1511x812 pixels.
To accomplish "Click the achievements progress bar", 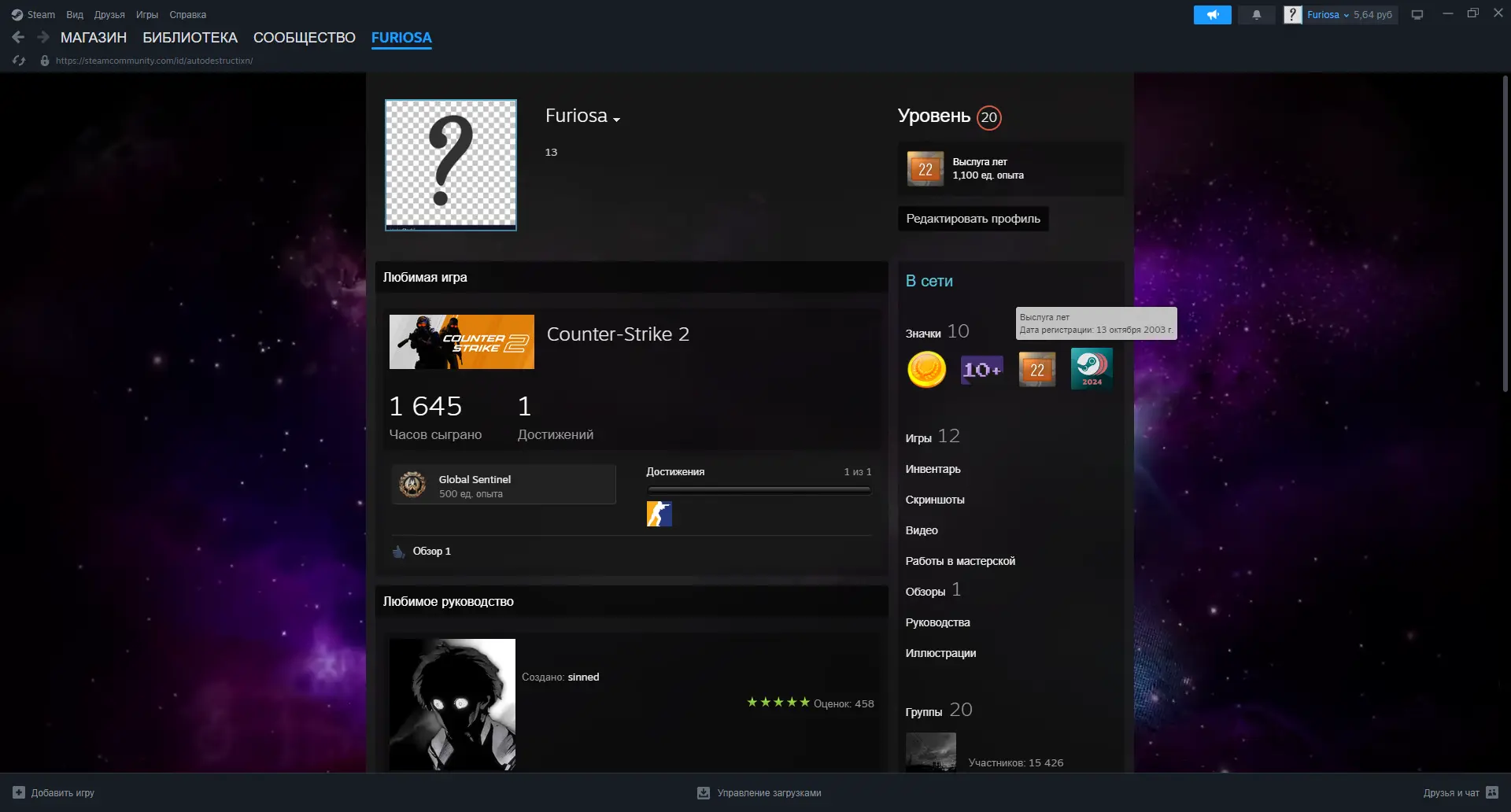I will pos(759,490).
